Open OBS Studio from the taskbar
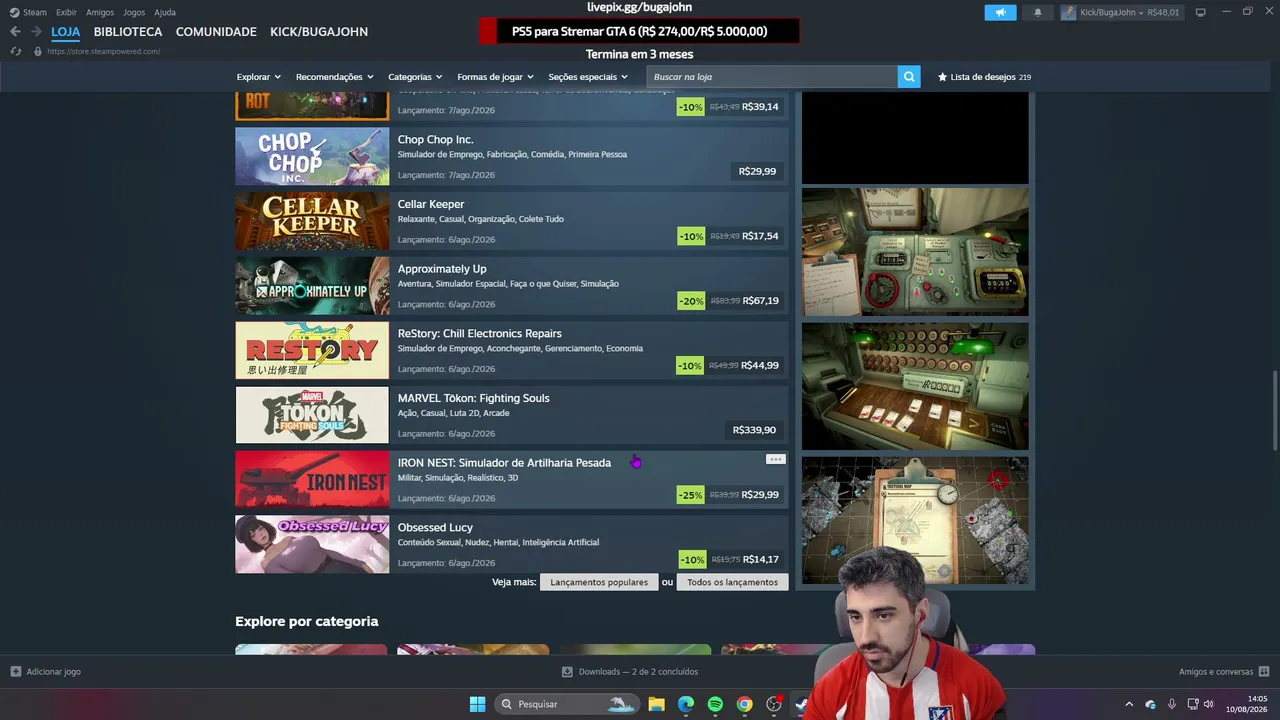The image size is (1280, 720). [x=773, y=704]
